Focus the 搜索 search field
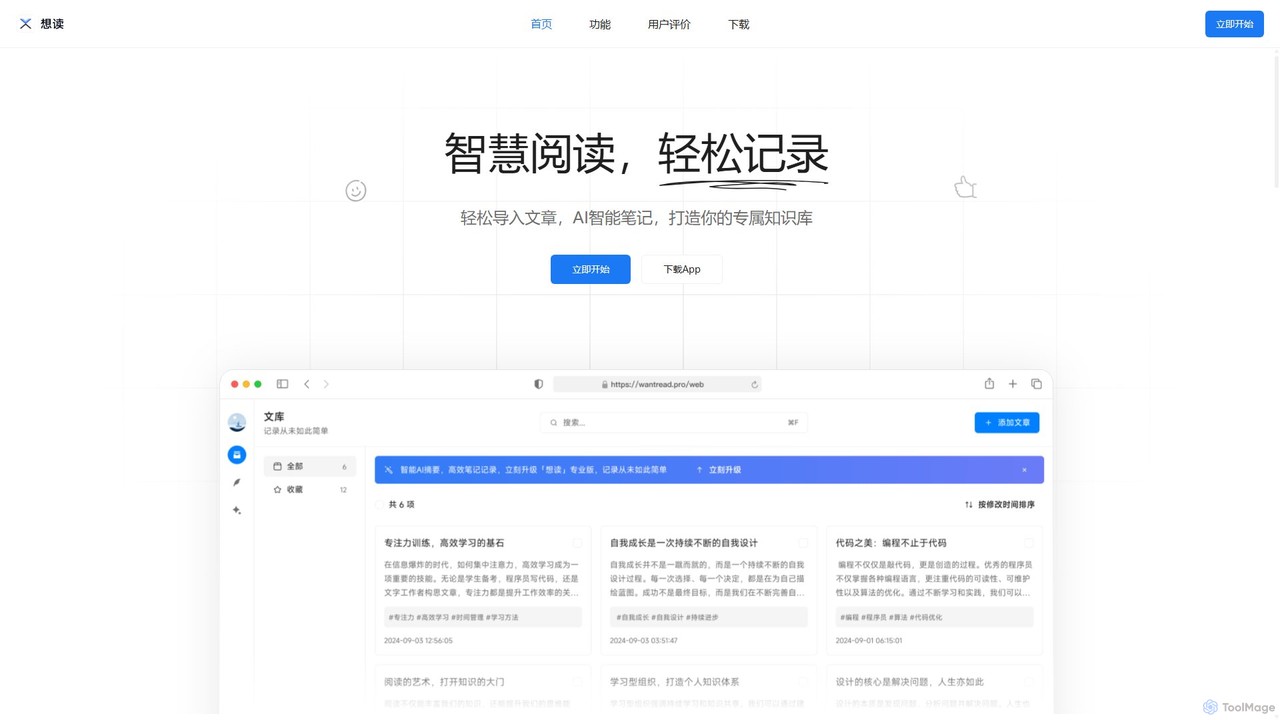1280x720 pixels. click(673, 423)
